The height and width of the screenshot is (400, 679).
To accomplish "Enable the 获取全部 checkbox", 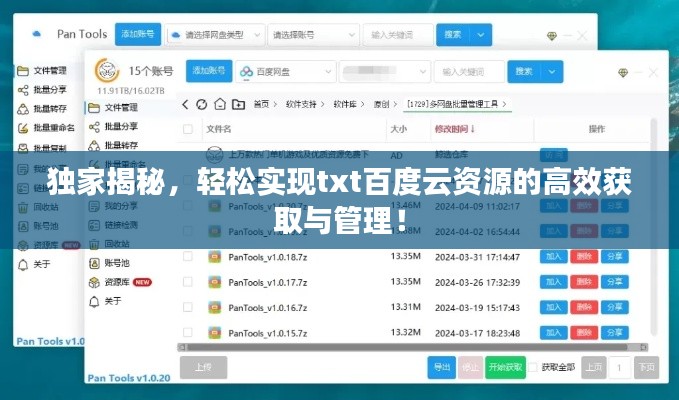I will [533, 368].
